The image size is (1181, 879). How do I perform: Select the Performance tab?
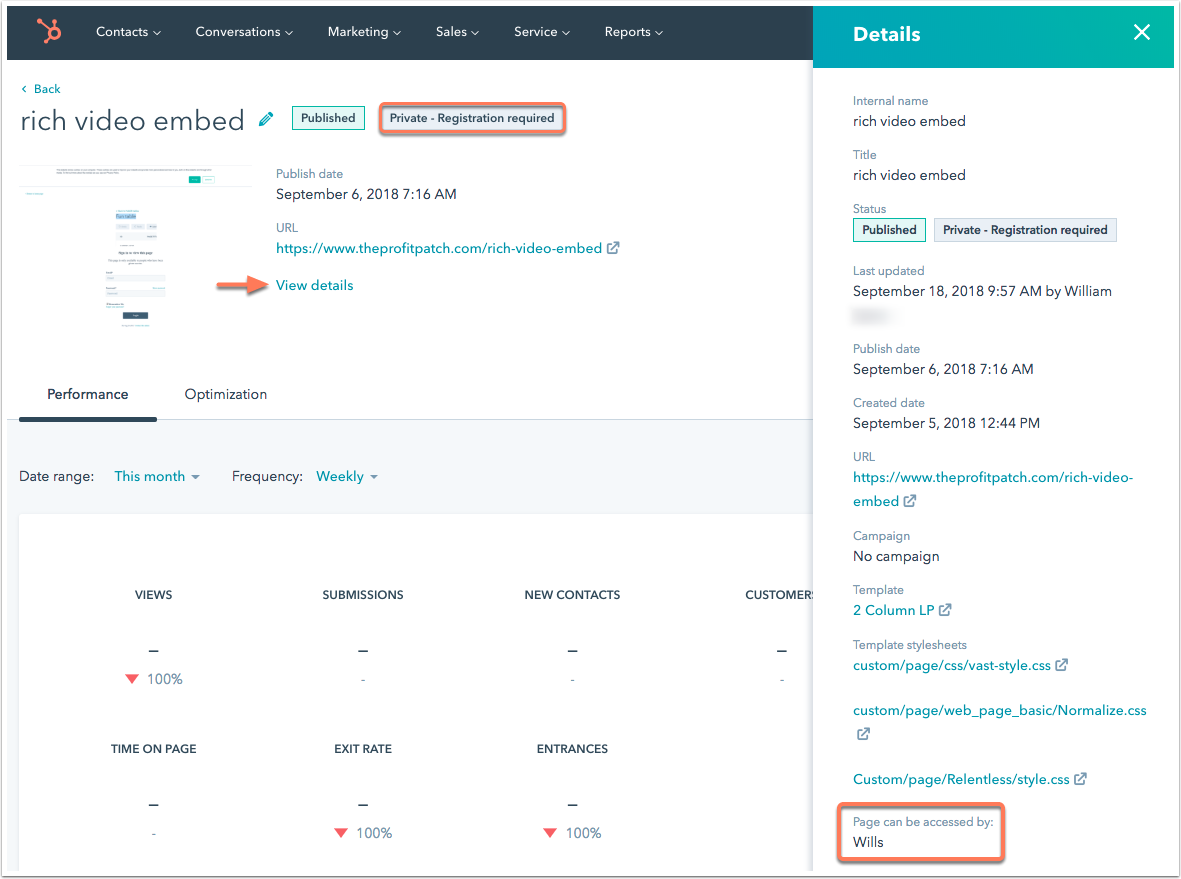click(88, 394)
